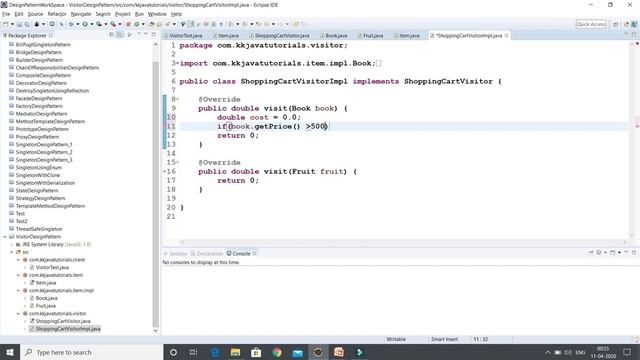Expand JRE System Library node
640x360 pixels.
pos(11,244)
